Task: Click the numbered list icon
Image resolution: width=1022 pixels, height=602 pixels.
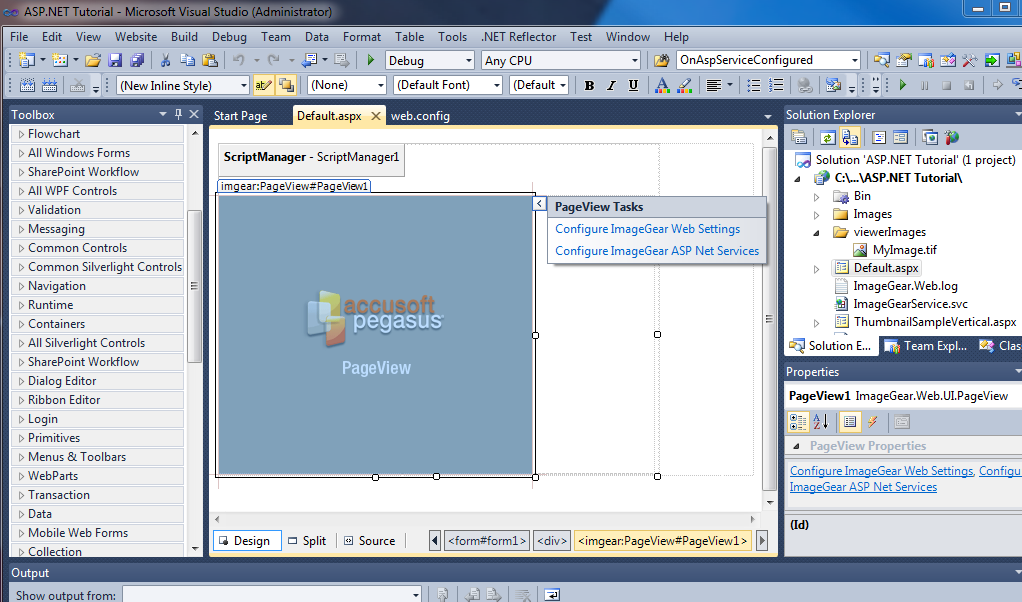Action: (776, 85)
